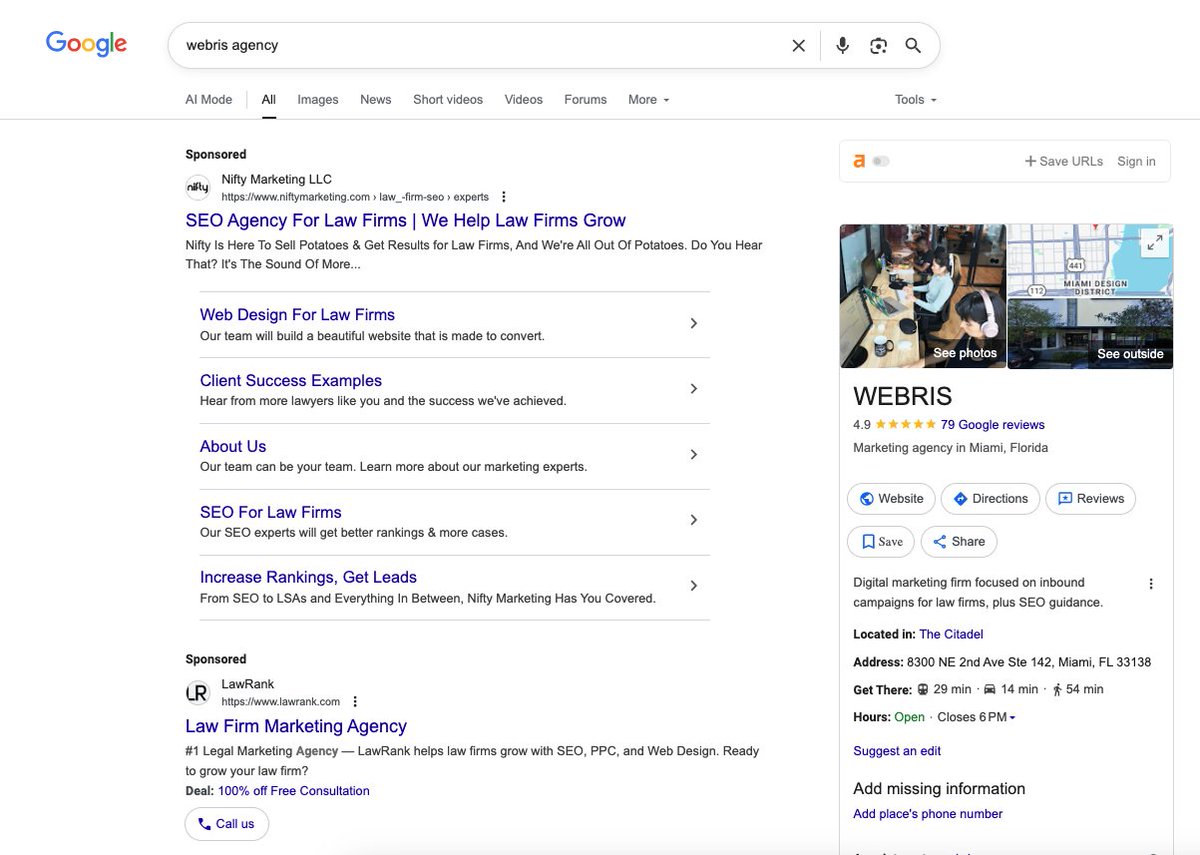
Task: Open Client Success Examples sitelink title
Action: tap(291, 381)
